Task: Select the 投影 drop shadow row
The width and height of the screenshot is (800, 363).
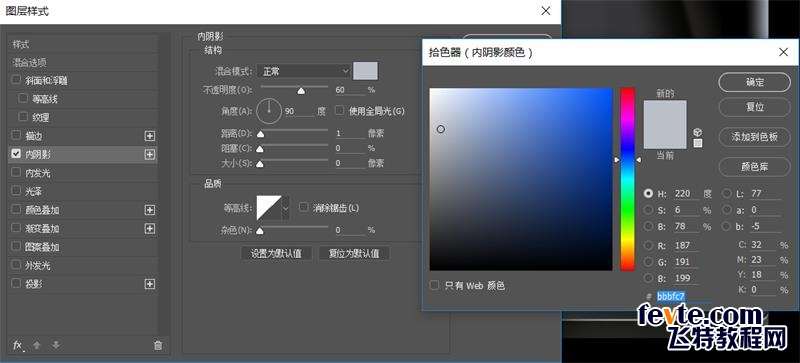Action: tap(83, 284)
